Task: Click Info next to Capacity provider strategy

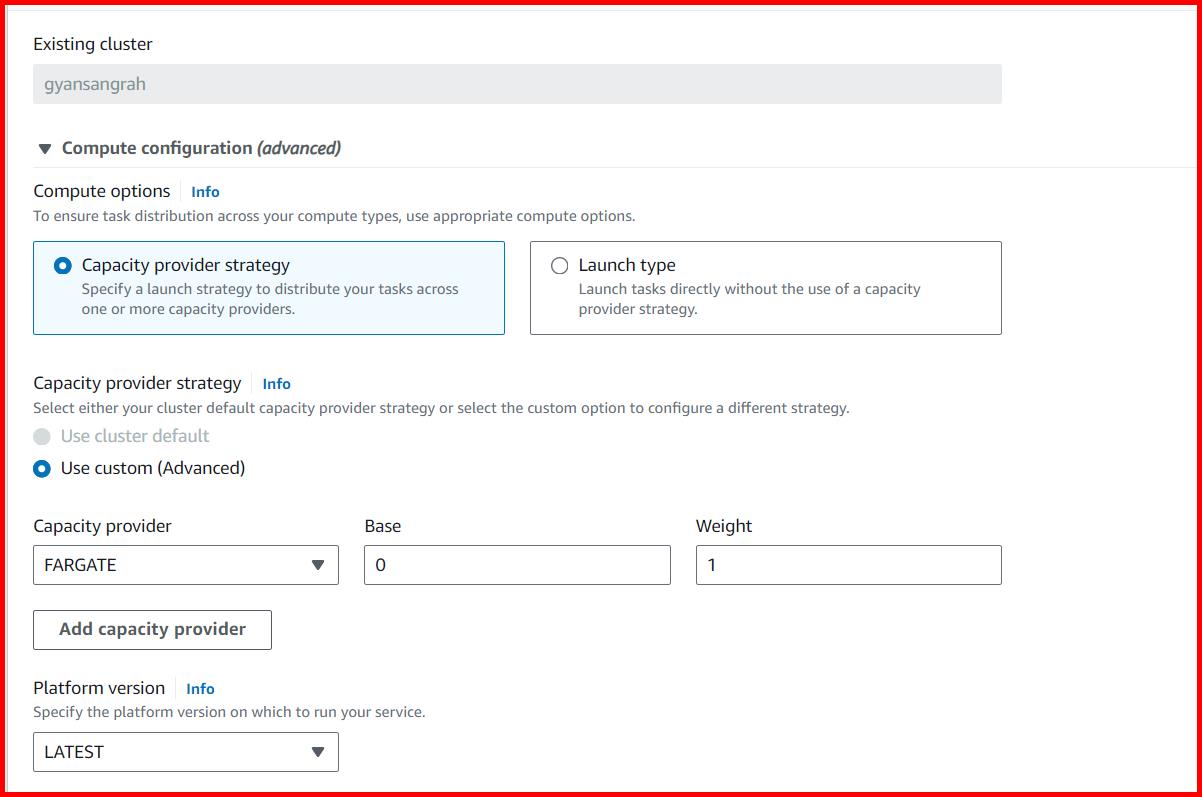Action: coord(276,383)
